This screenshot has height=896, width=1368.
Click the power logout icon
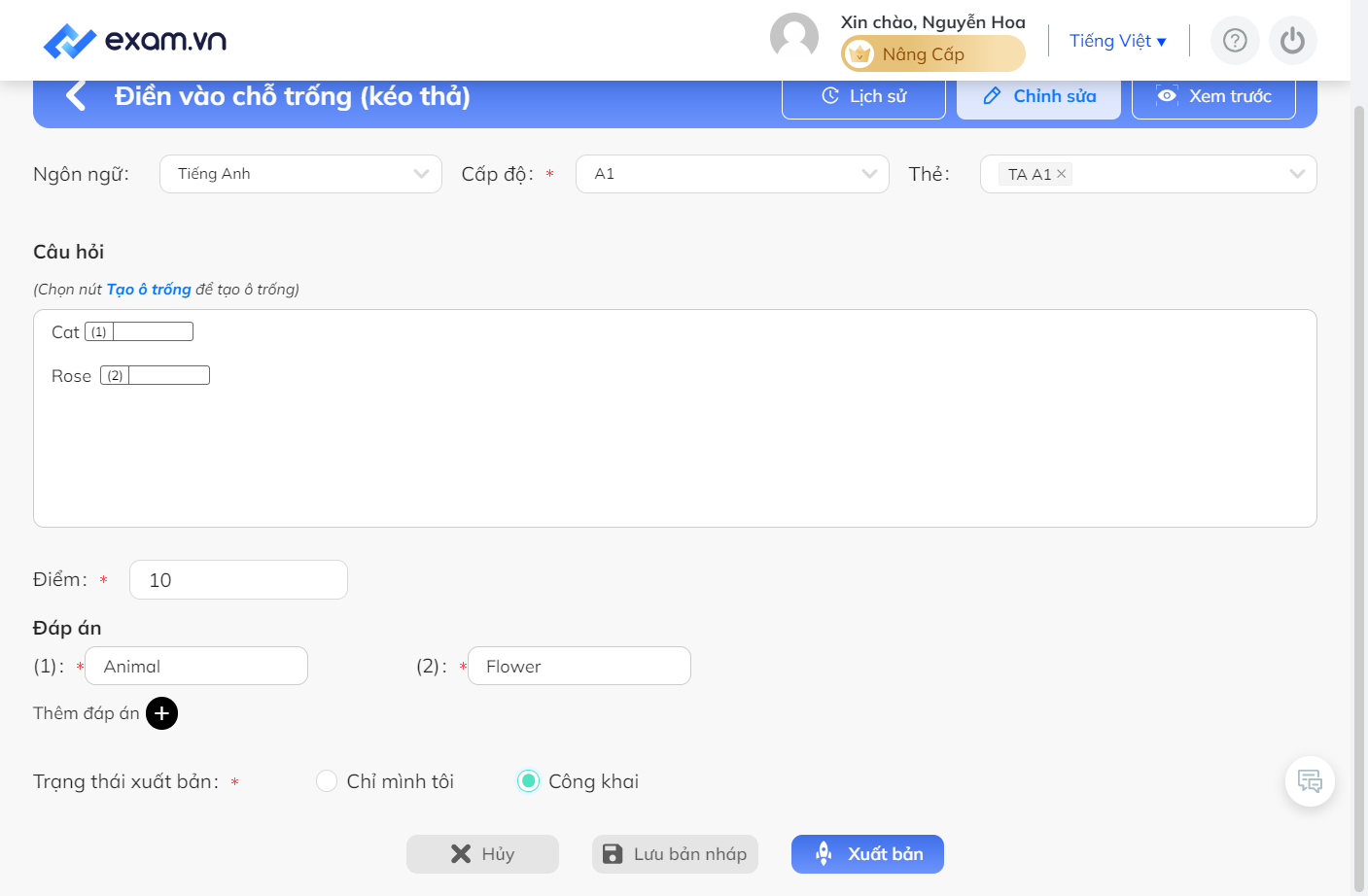pyautogui.click(x=1293, y=41)
